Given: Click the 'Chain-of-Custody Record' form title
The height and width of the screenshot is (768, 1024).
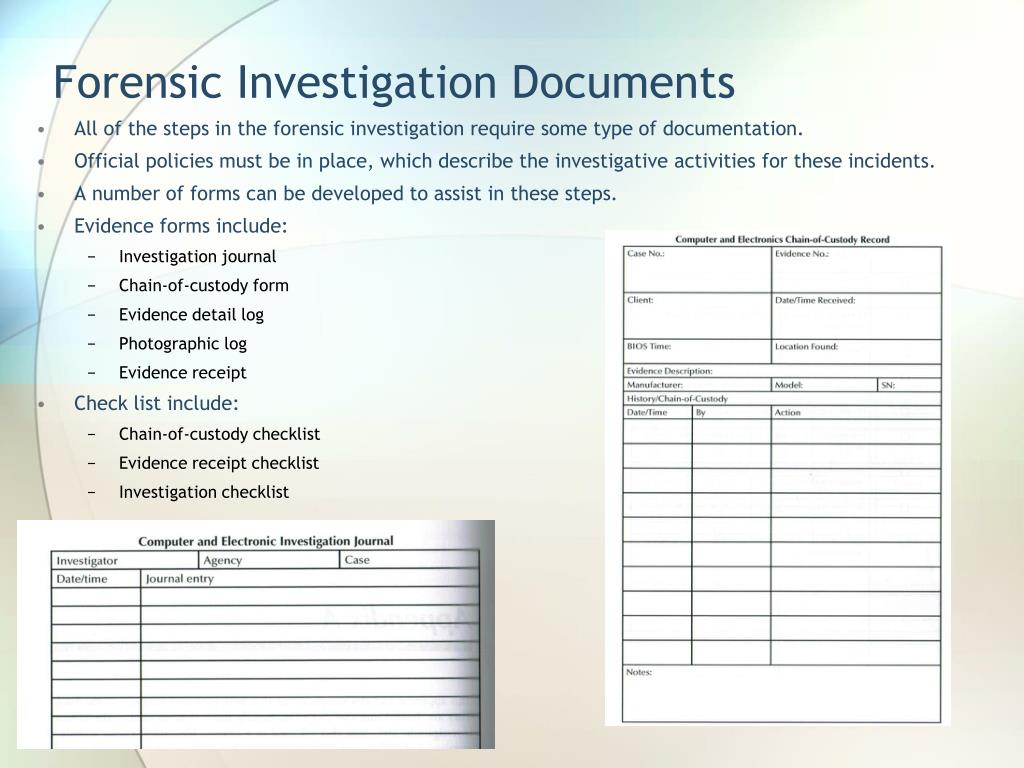Looking at the screenshot, I should (782, 239).
